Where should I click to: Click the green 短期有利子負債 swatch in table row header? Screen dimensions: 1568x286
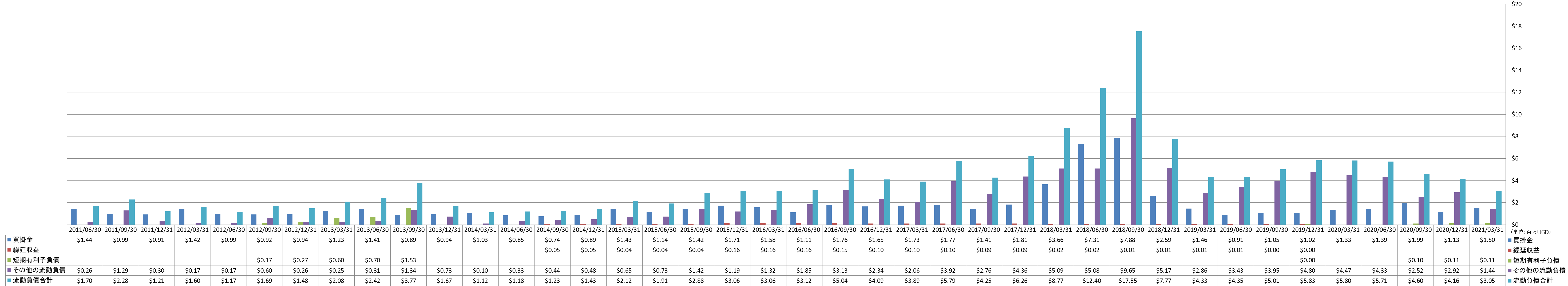(x=9, y=260)
